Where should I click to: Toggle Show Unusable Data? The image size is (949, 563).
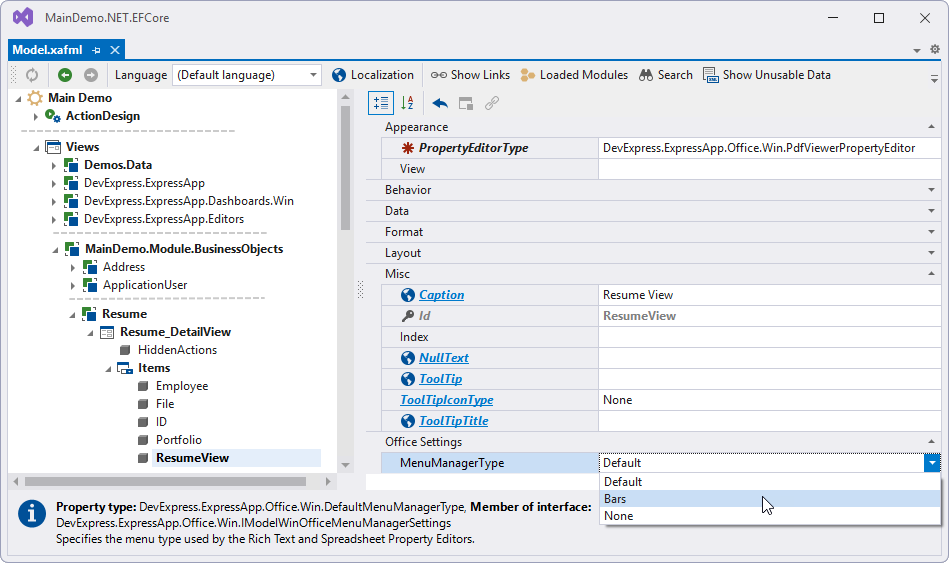pyautogui.click(x=767, y=75)
